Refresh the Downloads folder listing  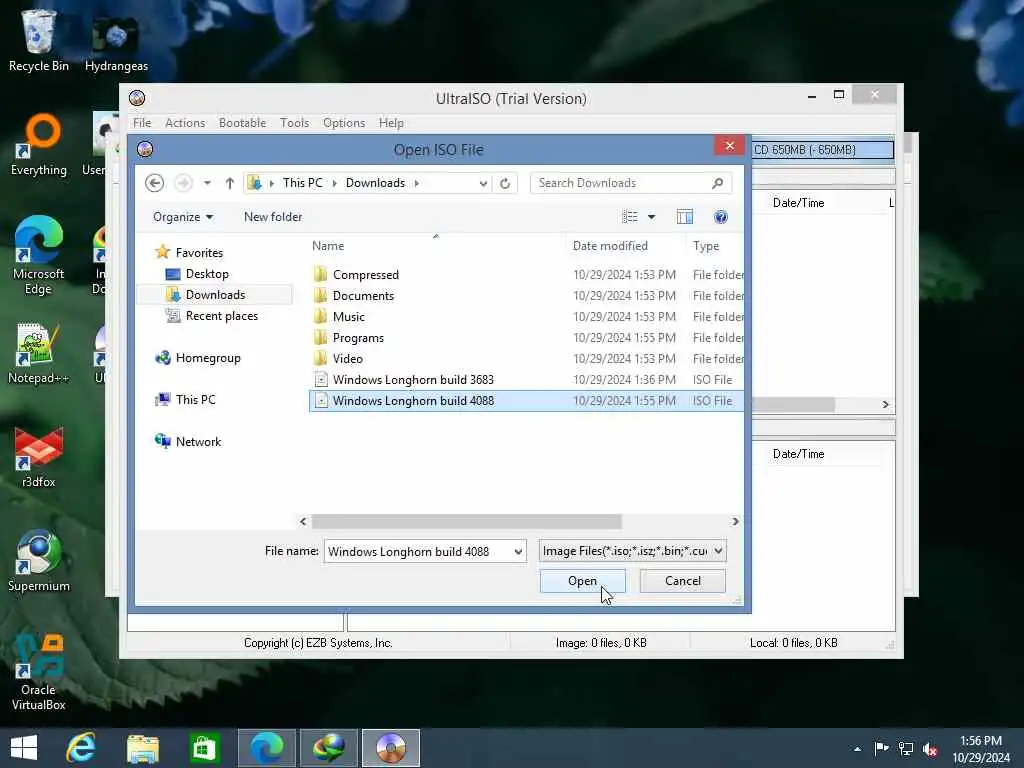click(x=505, y=184)
